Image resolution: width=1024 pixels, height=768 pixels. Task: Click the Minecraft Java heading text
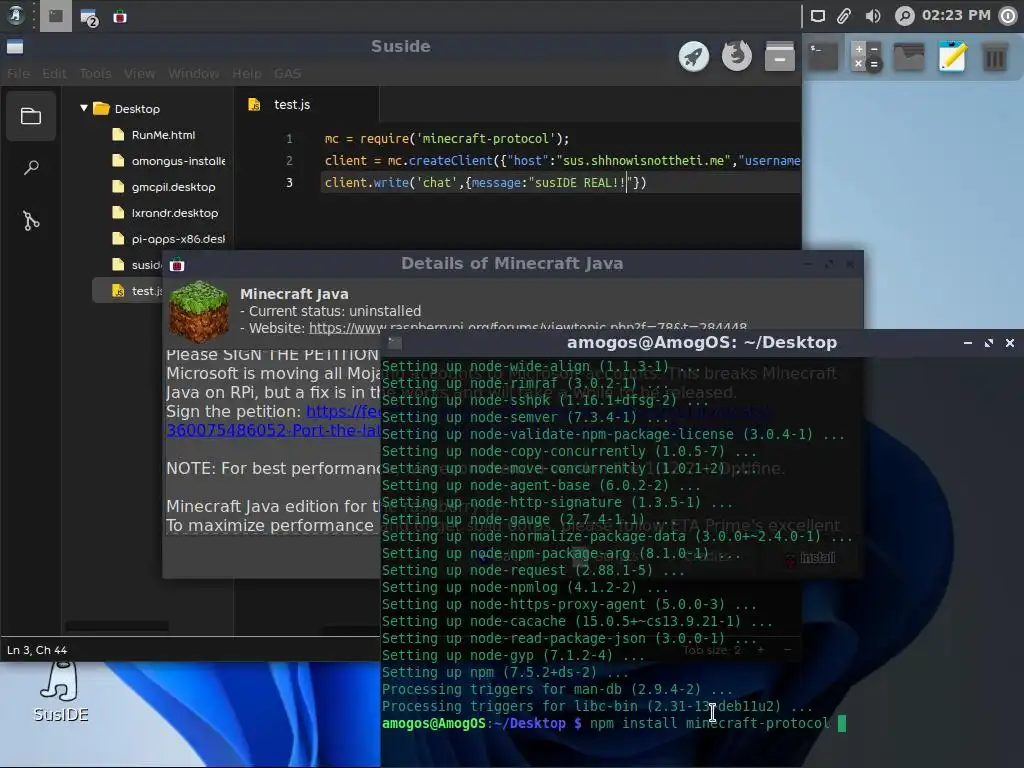(x=294, y=294)
